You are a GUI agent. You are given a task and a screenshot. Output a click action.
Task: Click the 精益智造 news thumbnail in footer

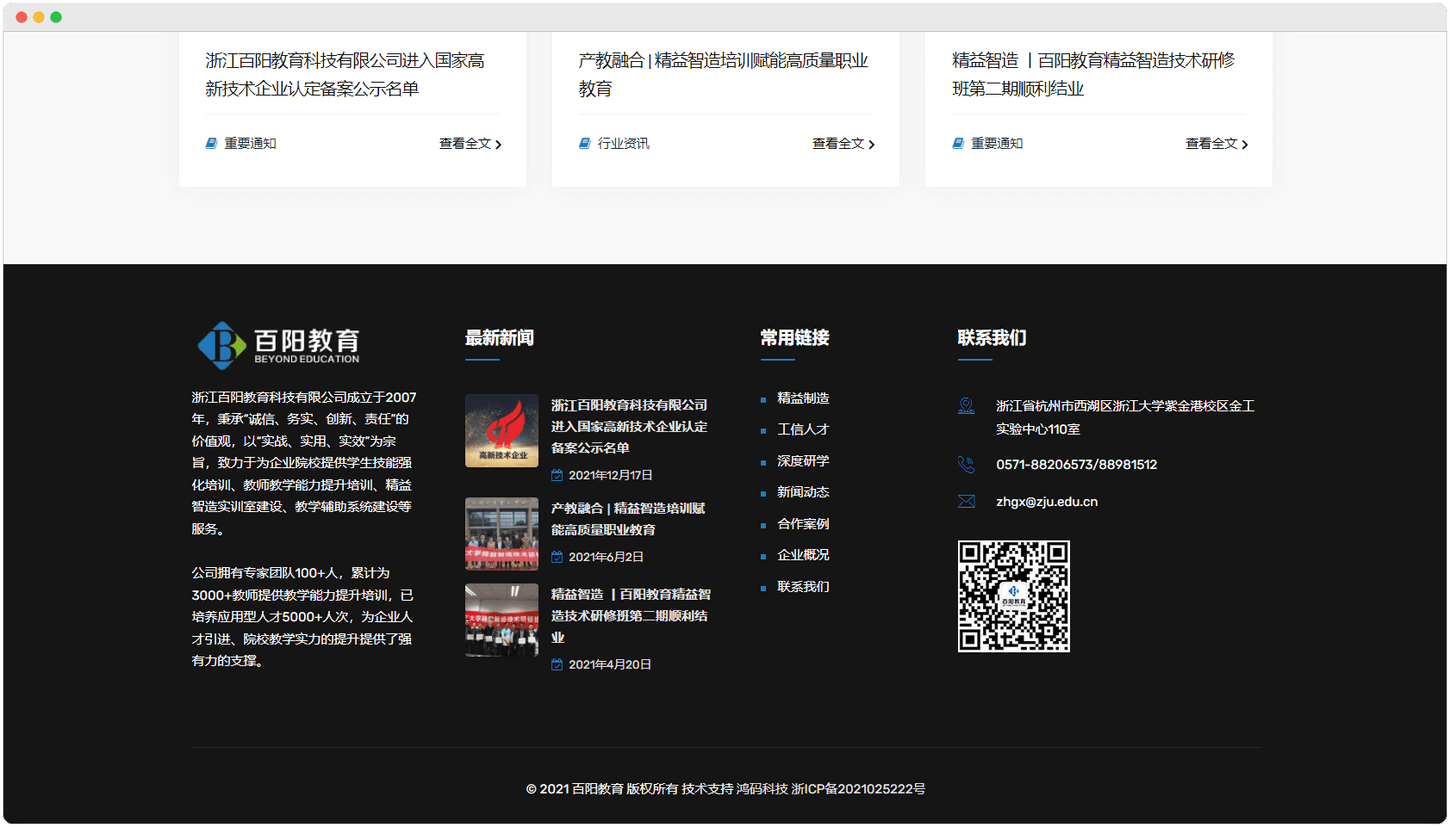point(501,620)
